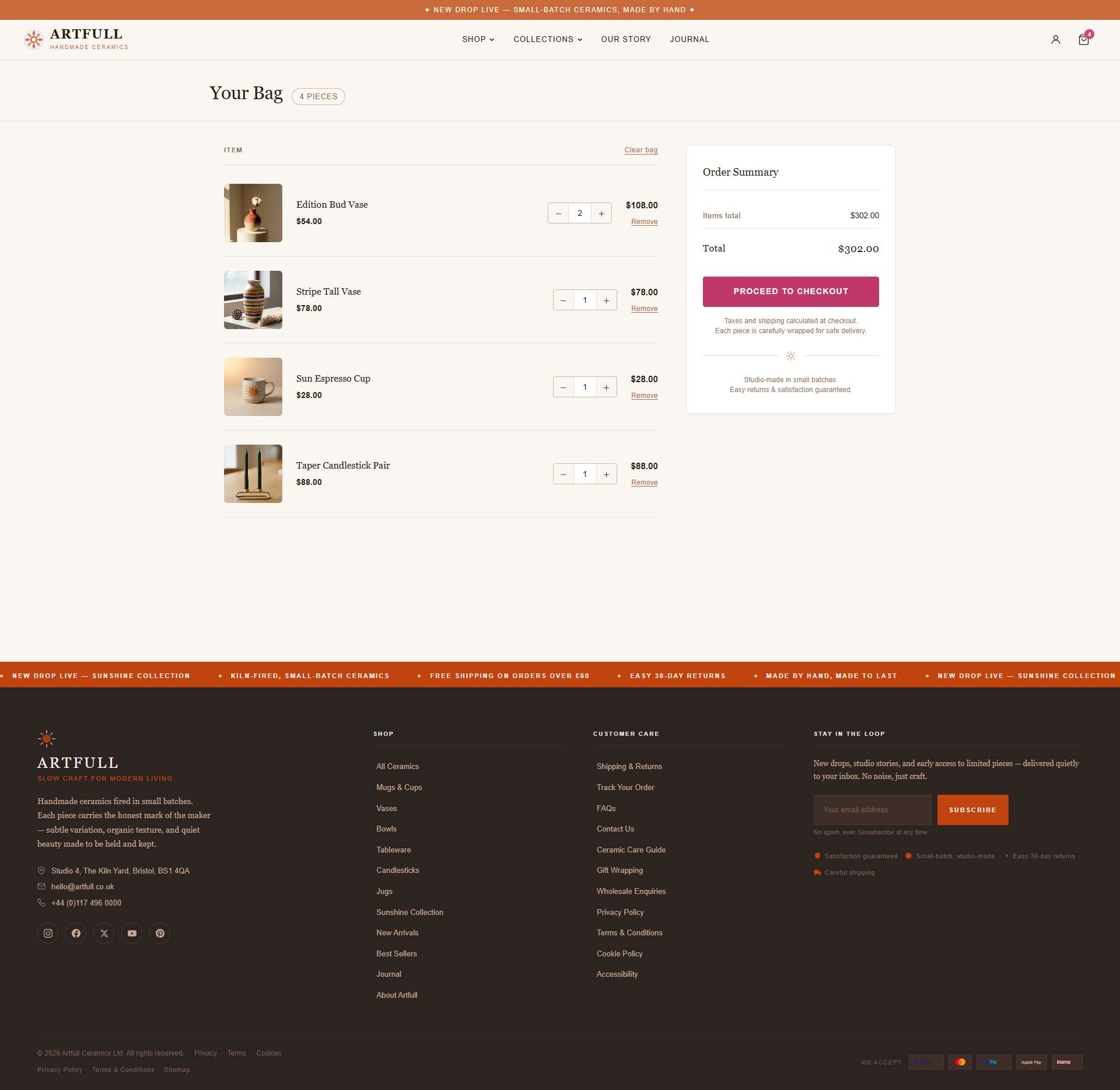Increase Sun Espresso Cup quantity

click(607, 387)
